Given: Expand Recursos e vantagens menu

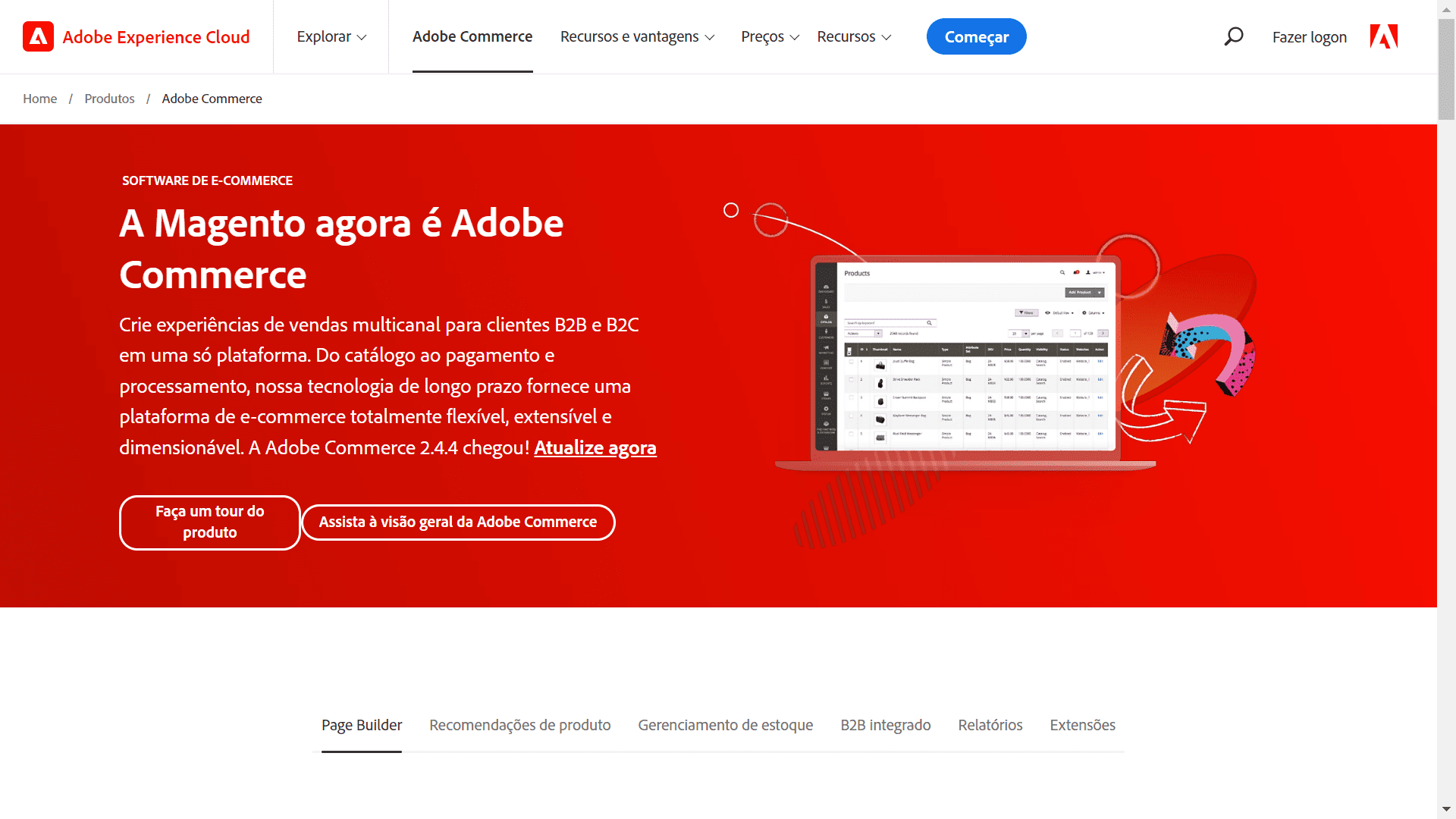Looking at the screenshot, I should [x=637, y=36].
